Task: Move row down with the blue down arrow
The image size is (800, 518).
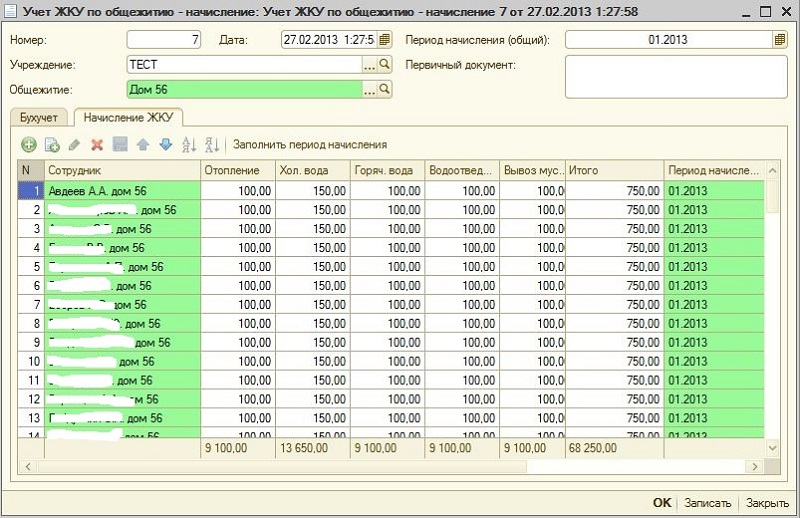Action: pyautogui.click(x=166, y=145)
